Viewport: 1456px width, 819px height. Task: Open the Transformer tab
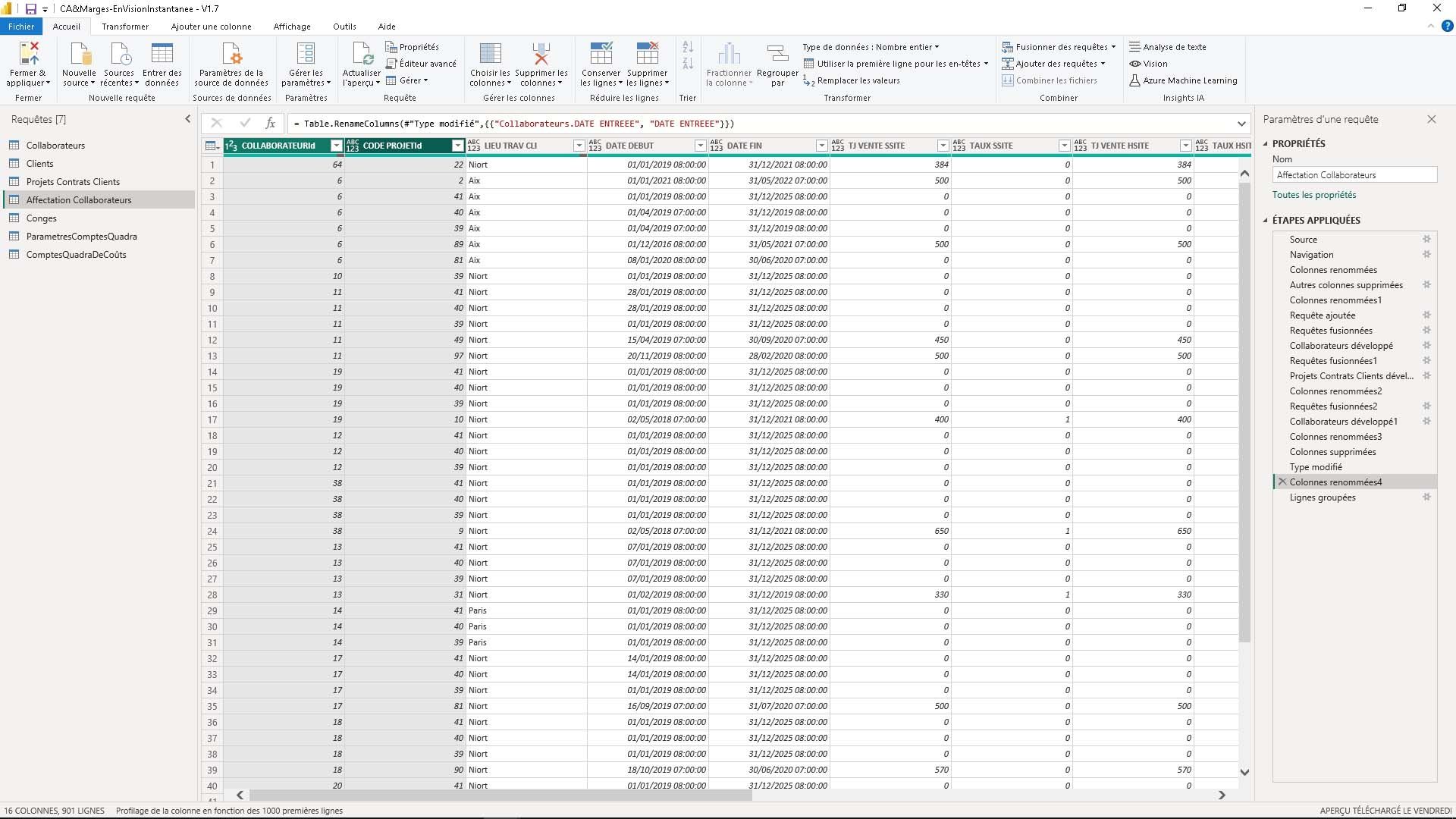[125, 27]
